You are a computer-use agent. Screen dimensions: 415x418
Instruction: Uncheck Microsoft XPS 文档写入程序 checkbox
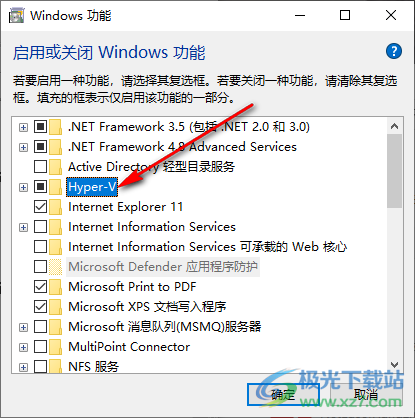point(40,307)
